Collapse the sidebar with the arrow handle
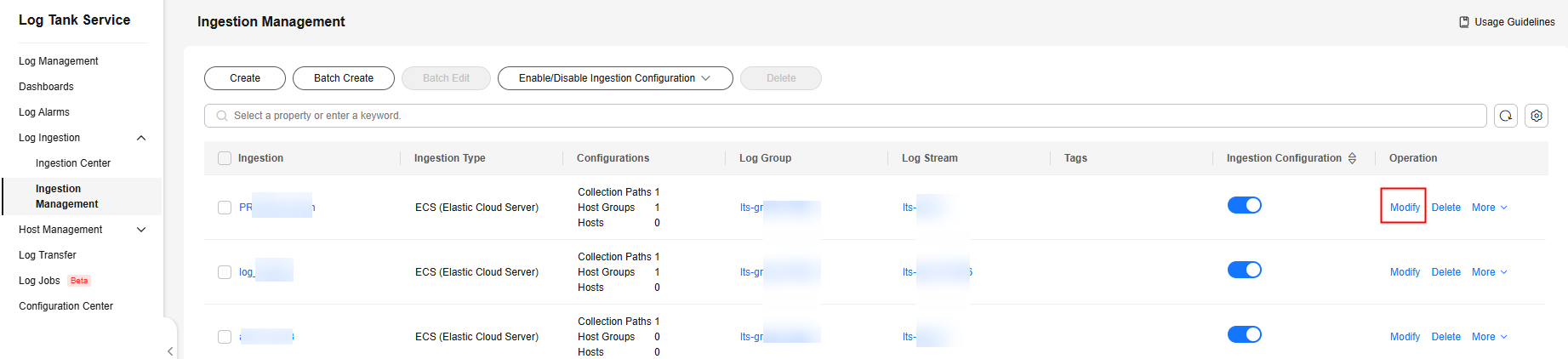The image size is (1568, 359). click(170, 350)
